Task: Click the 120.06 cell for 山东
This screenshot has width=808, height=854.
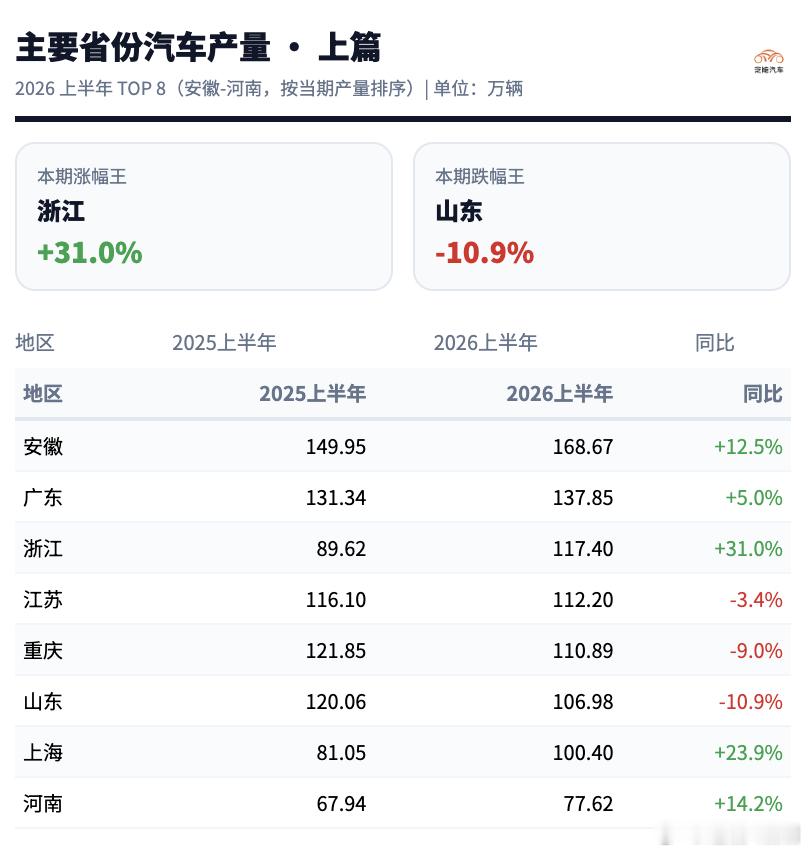Action: [x=336, y=702]
